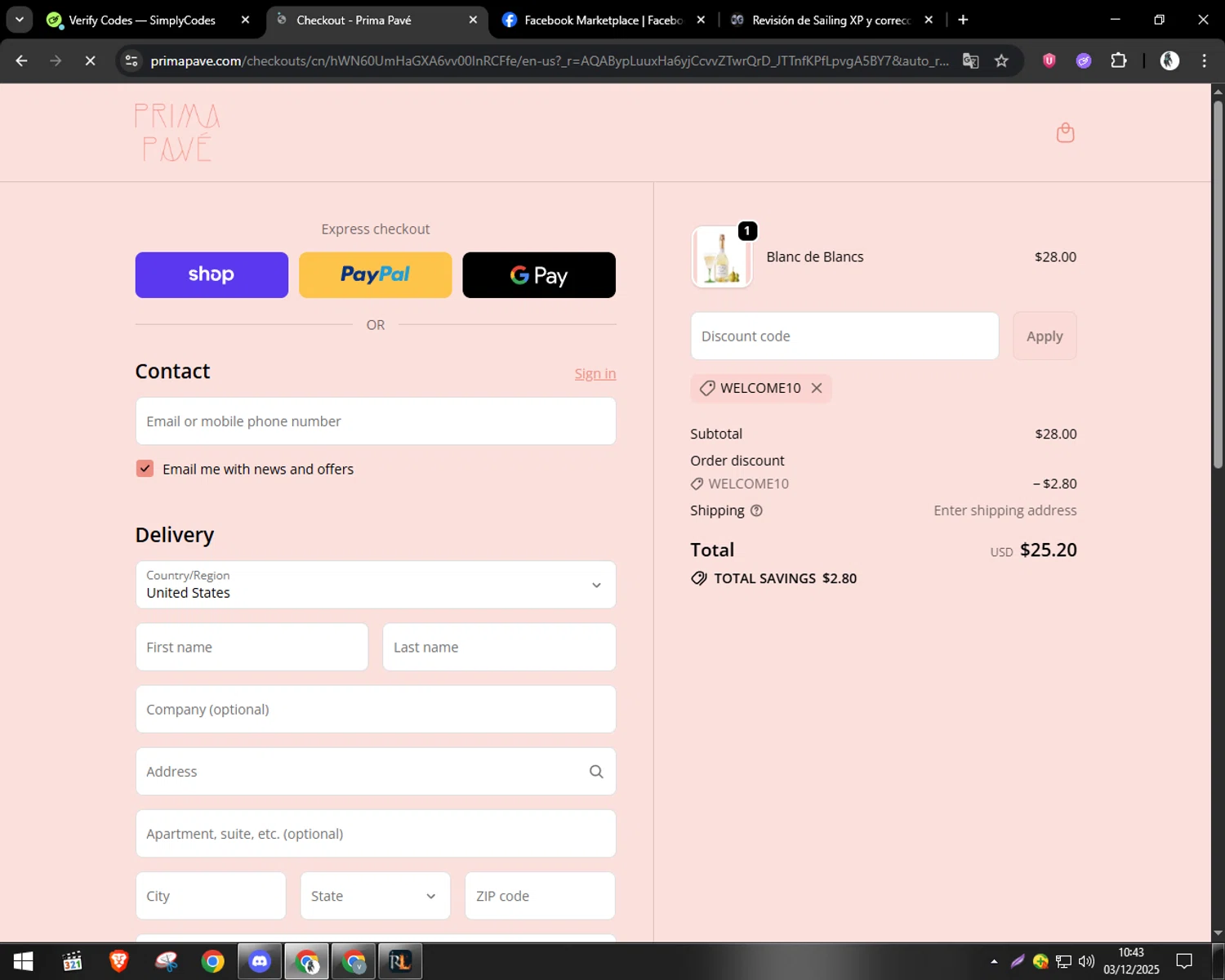Screen dimensions: 1225x980
Task: Click the City field
Action: tap(211, 896)
